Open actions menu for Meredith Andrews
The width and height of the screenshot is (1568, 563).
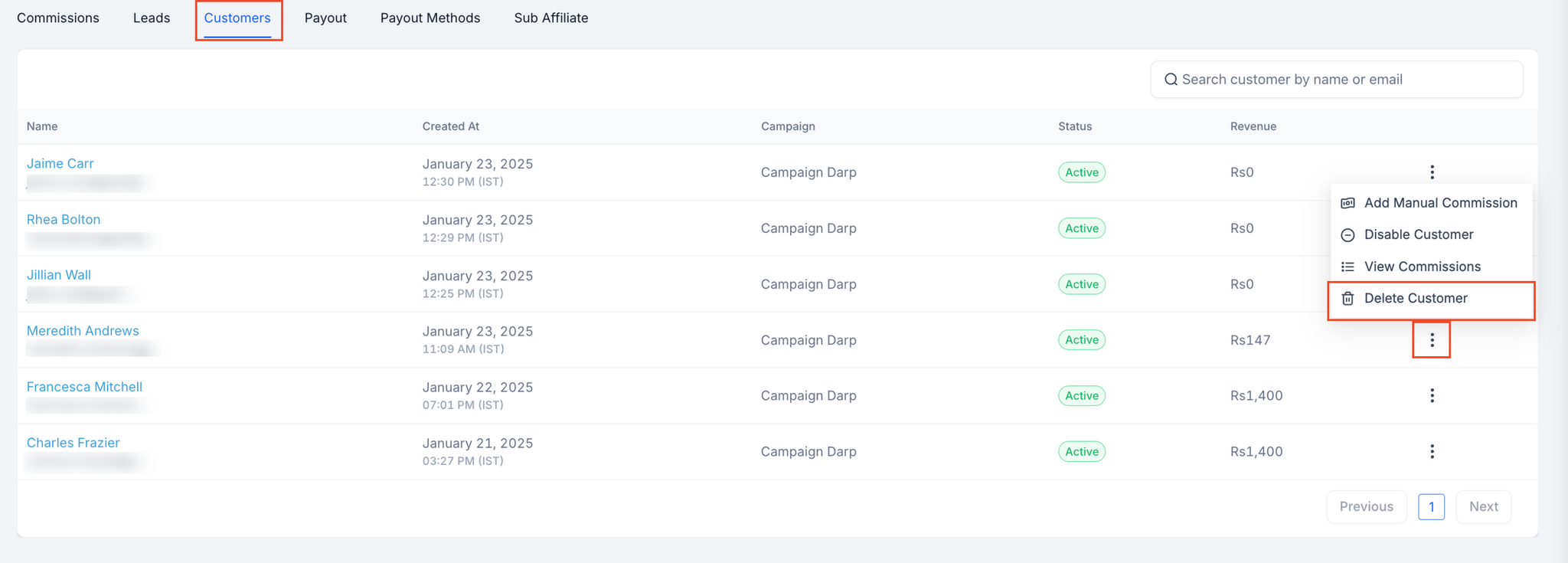pyautogui.click(x=1432, y=340)
